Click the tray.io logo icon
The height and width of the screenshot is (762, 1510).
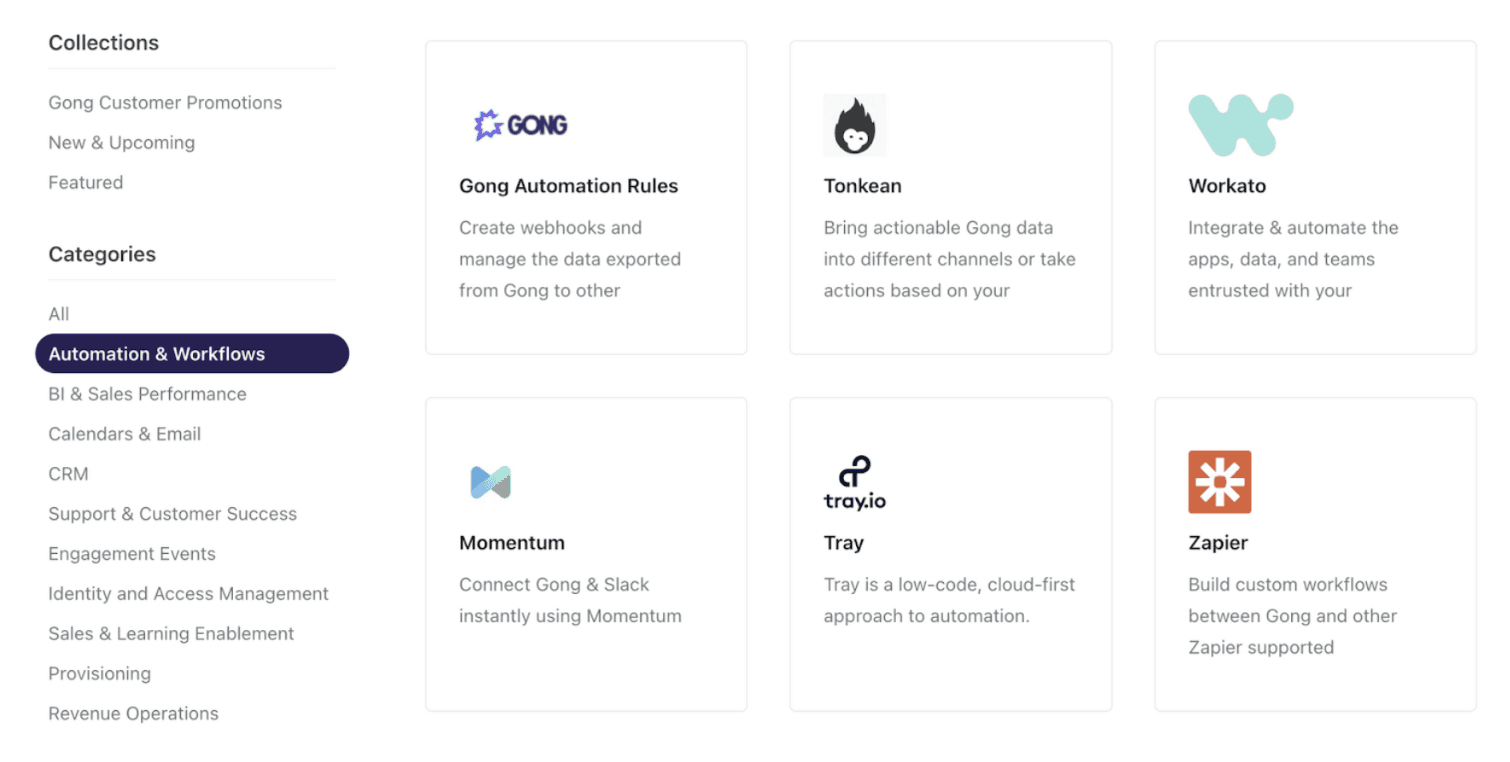click(x=854, y=482)
